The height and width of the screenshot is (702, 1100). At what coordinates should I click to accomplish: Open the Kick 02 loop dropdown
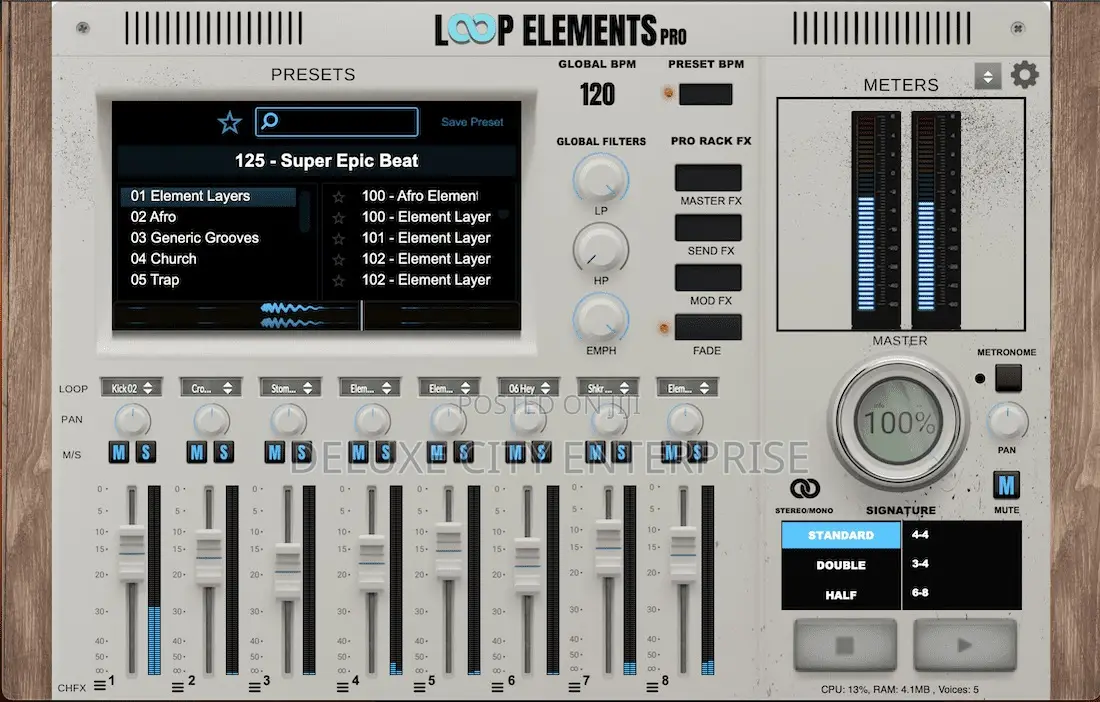pos(131,388)
